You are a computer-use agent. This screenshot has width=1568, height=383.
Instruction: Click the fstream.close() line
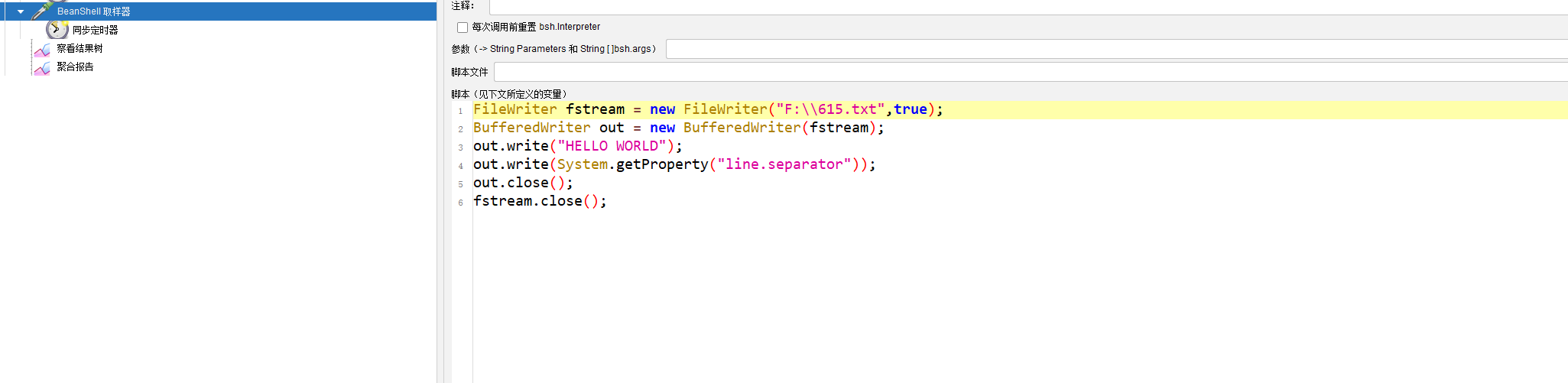pyautogui.click(x=540, y=201)
